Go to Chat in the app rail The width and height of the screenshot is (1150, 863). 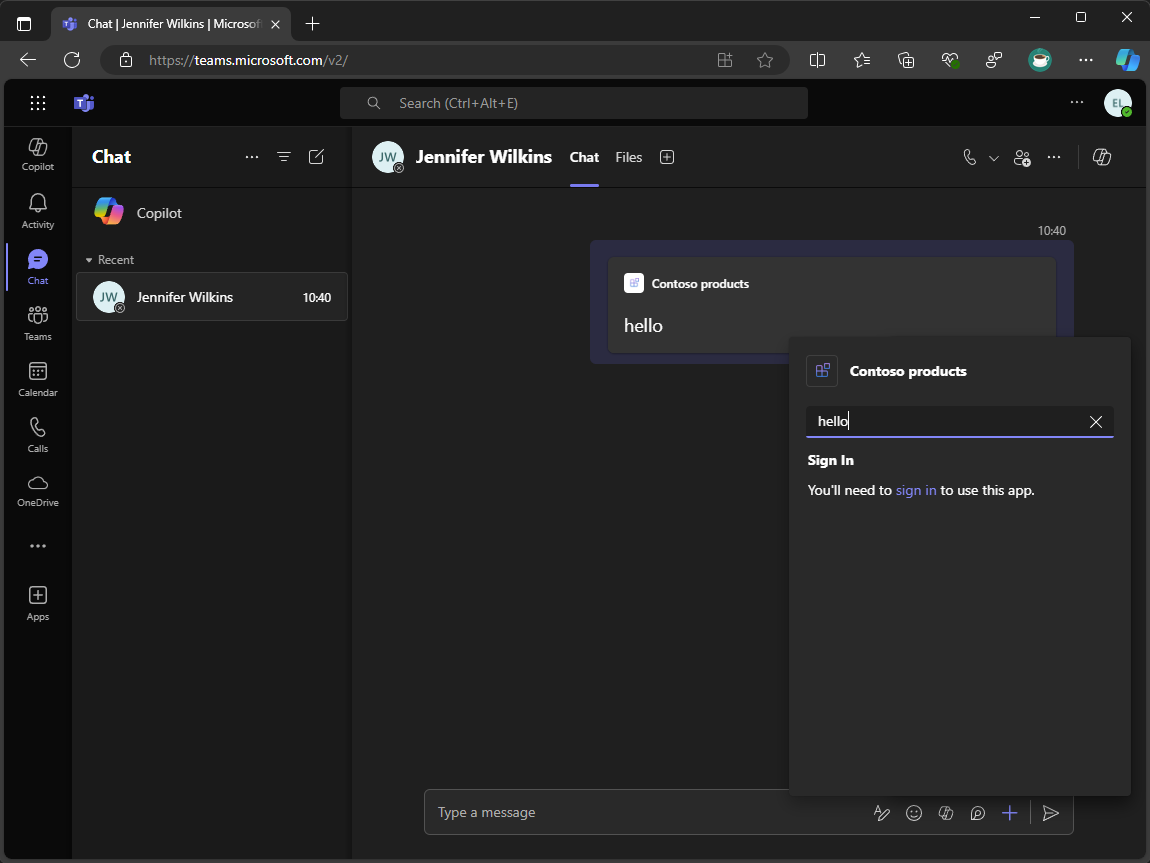(x=37, y=267)
